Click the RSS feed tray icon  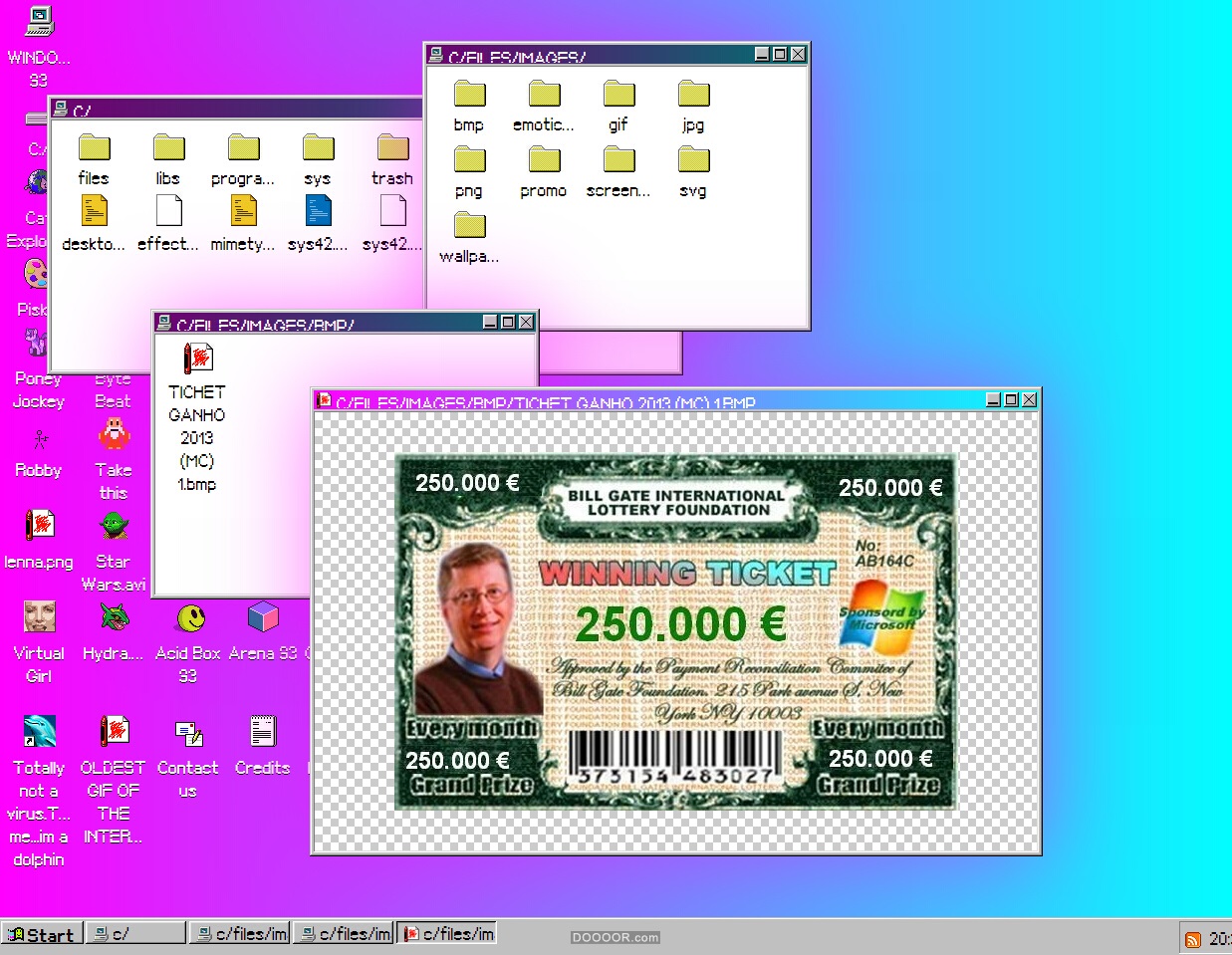(x=1192, y=939)
